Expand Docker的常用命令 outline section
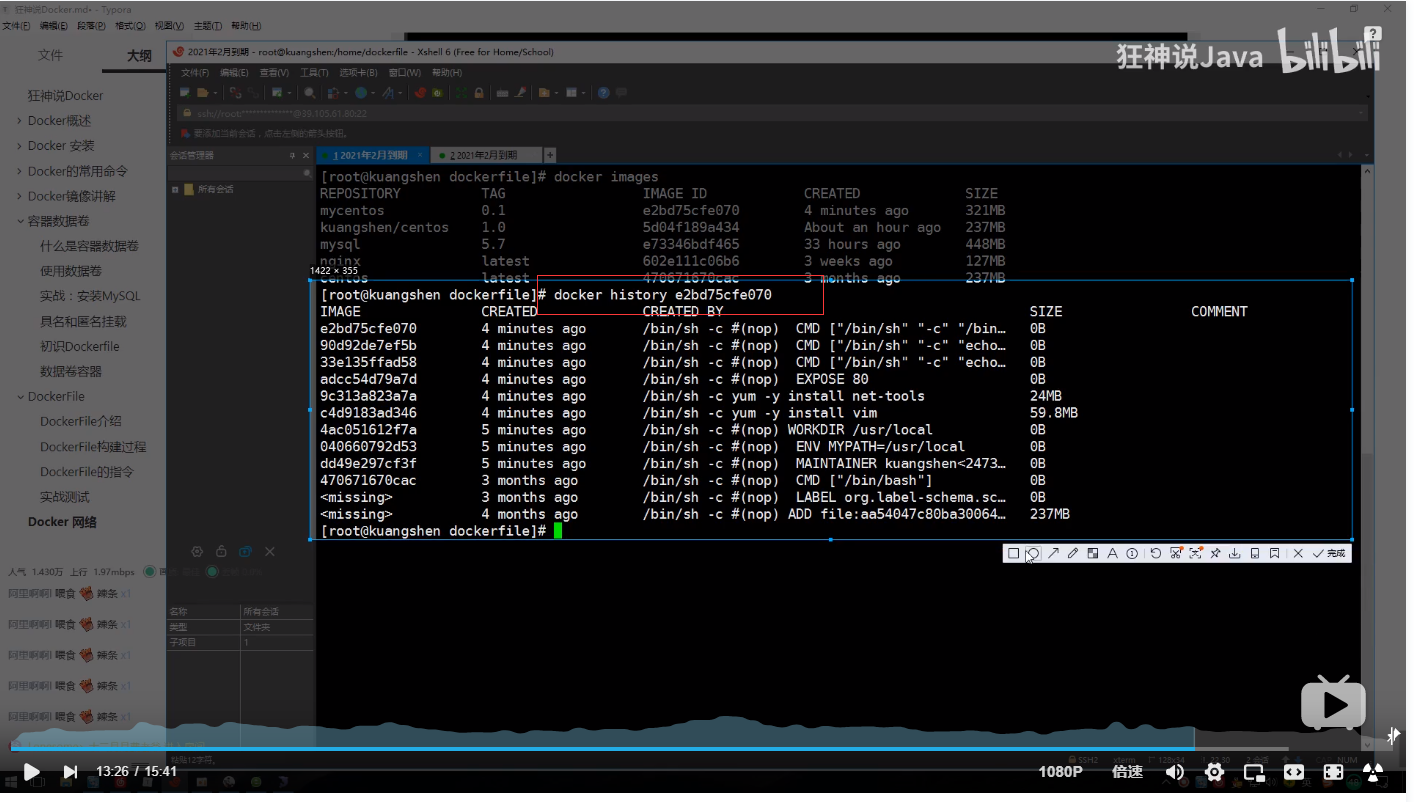The height and width of the screenshot is (802, 1414). pyautogui.click(x=20, y=171)
